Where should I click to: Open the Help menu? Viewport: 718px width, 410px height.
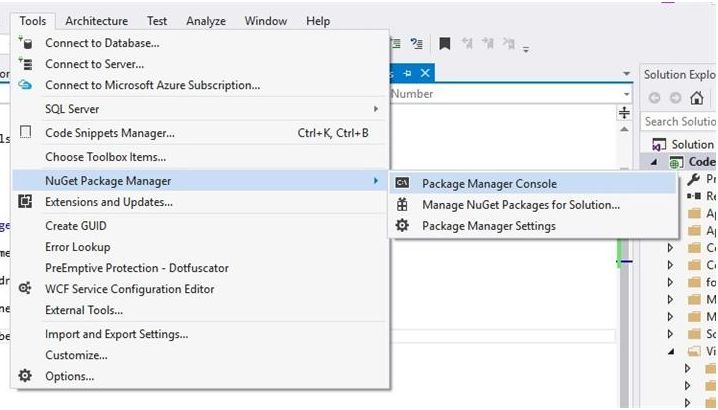pos(318,21)
